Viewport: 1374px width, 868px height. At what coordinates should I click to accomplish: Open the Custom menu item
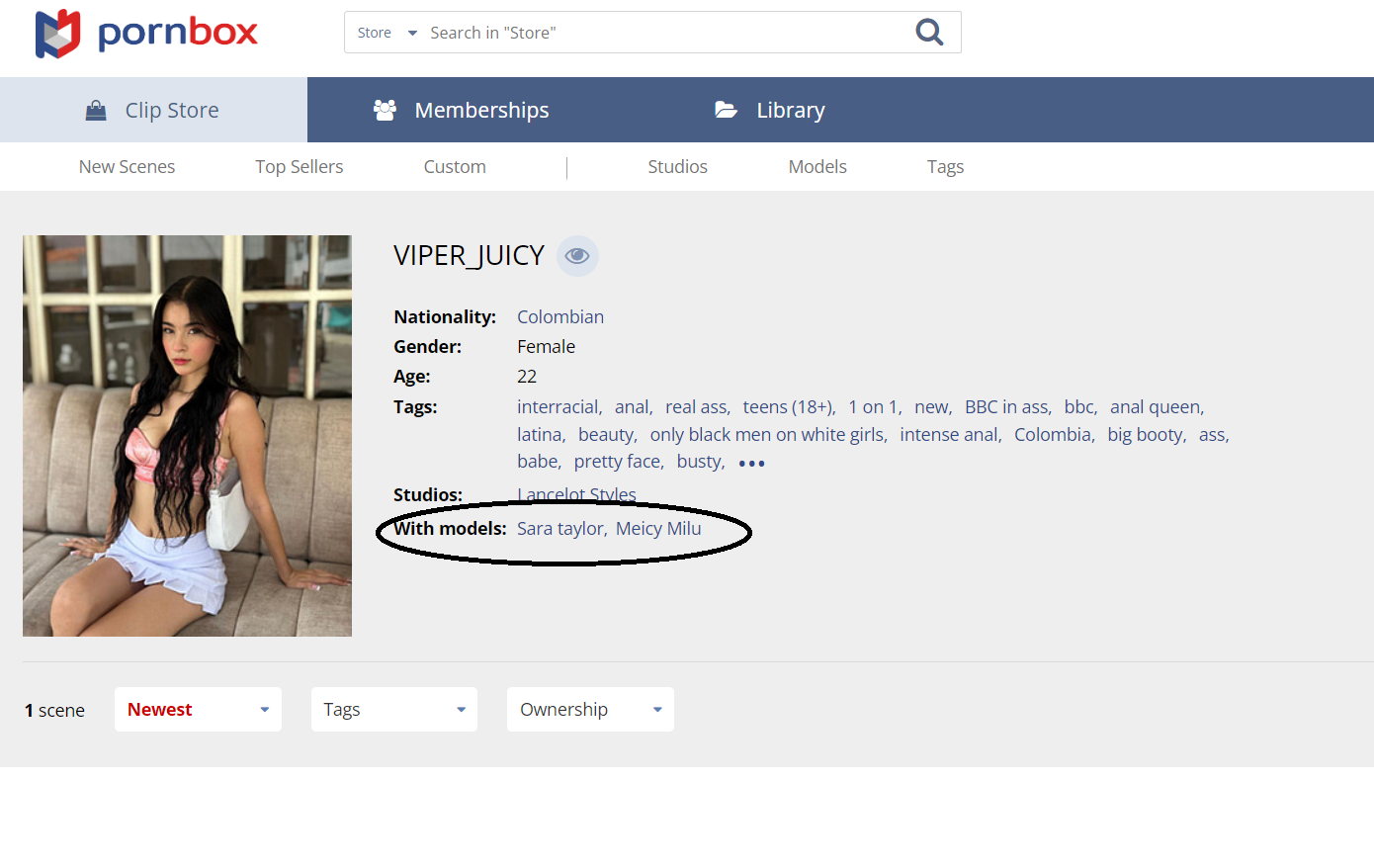[455, 167]
